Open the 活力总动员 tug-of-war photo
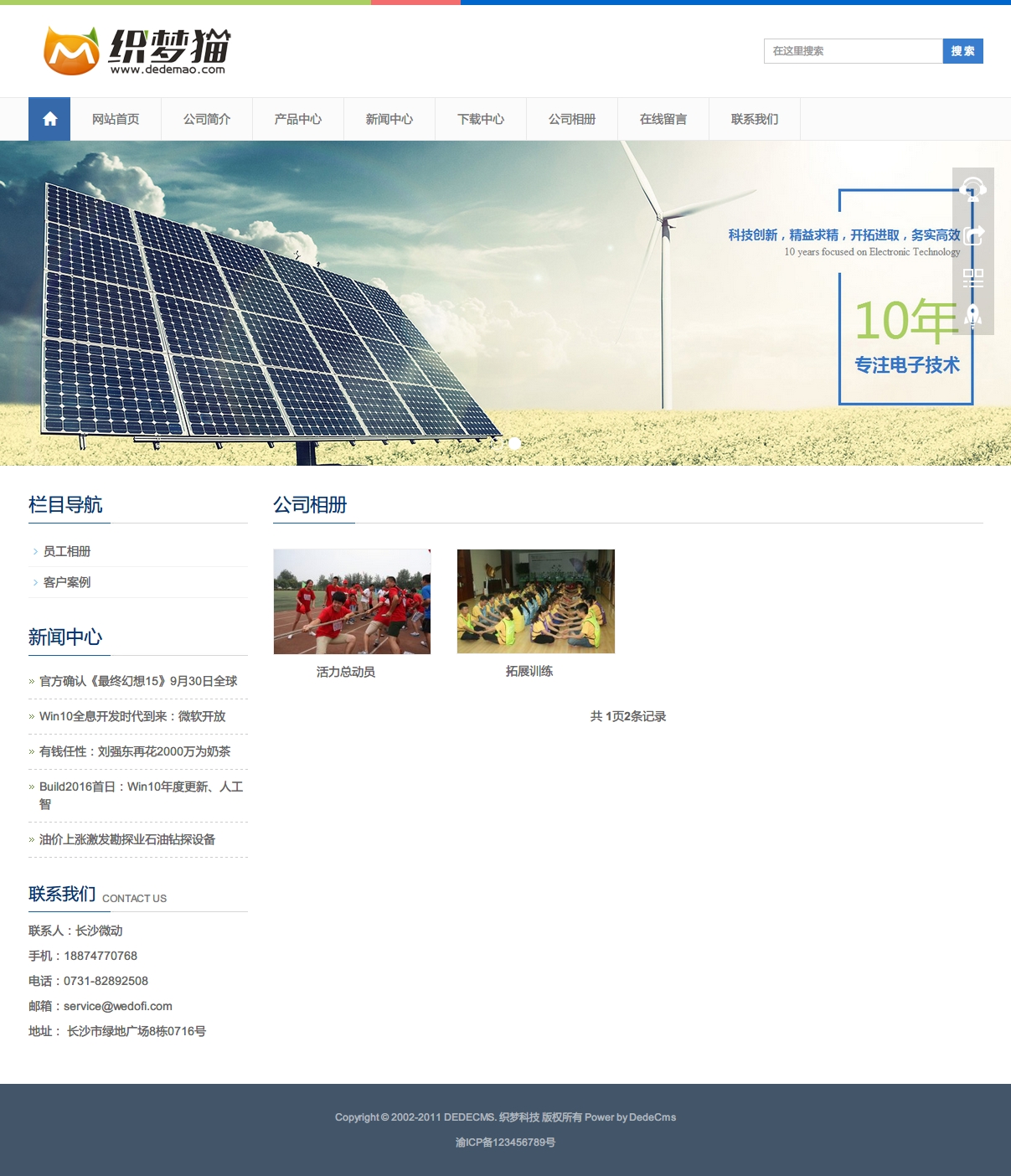1011x1176 pixels. click(x=352, y=601)
